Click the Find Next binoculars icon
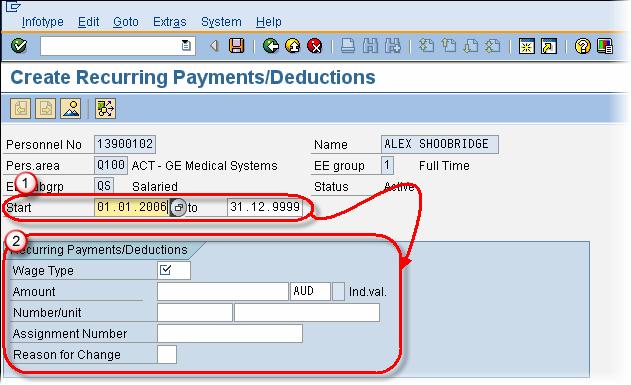The height and width of the screenshot is (385, 631). click(x=392, y=46)
